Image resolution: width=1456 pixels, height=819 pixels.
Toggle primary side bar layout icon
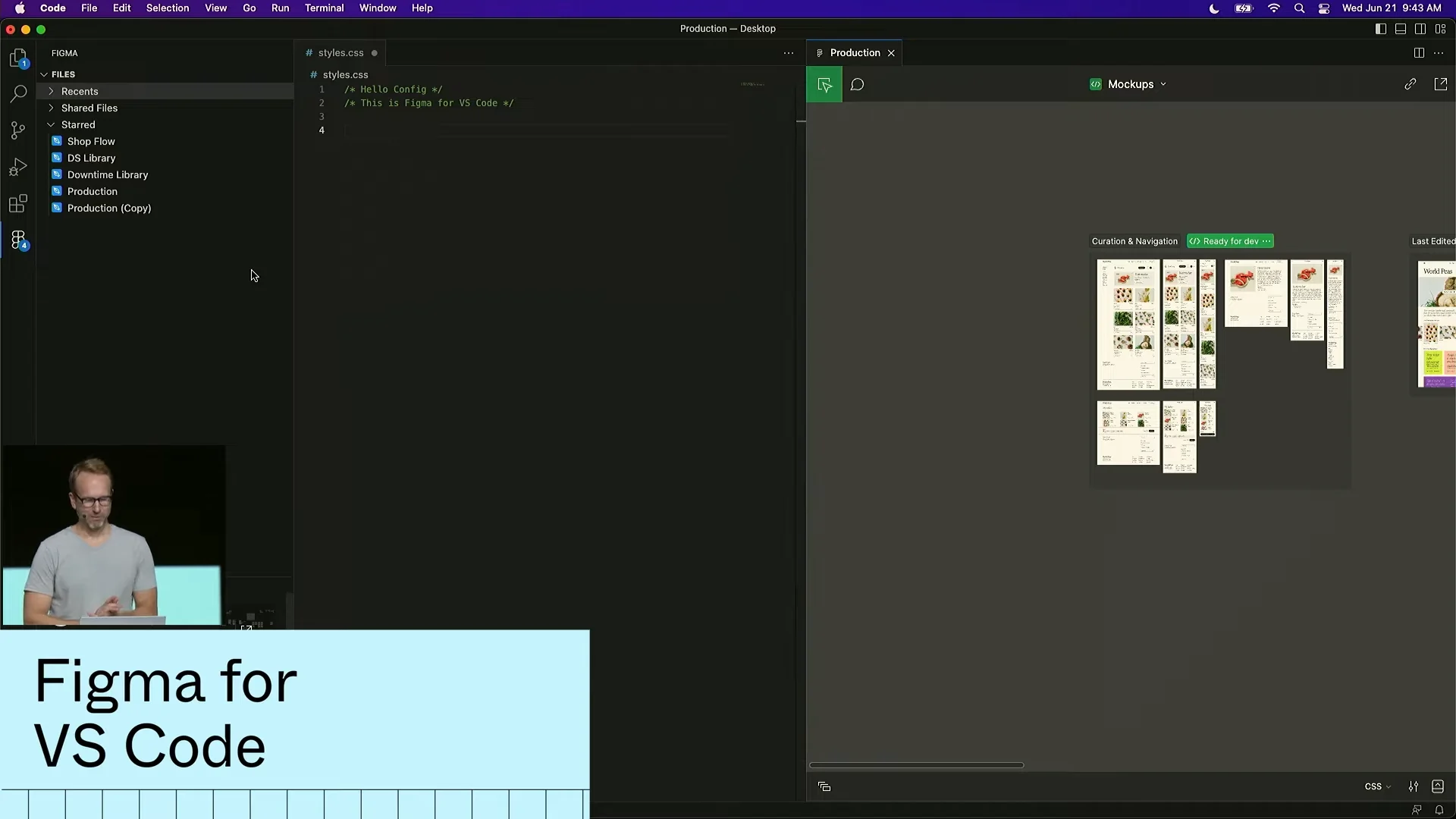[x=1381, y=29]
